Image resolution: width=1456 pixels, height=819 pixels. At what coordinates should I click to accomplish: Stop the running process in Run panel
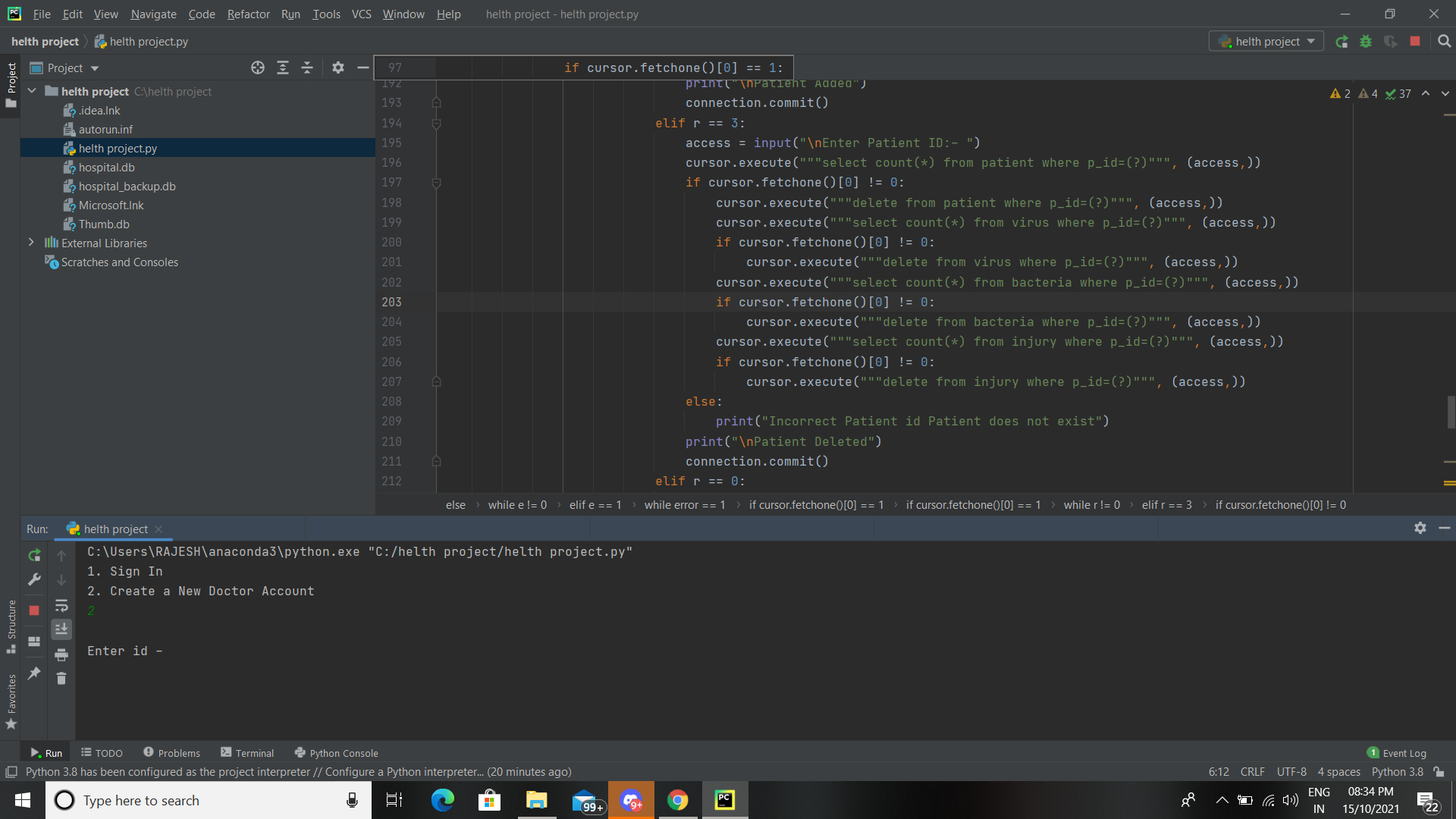(34, 610)
